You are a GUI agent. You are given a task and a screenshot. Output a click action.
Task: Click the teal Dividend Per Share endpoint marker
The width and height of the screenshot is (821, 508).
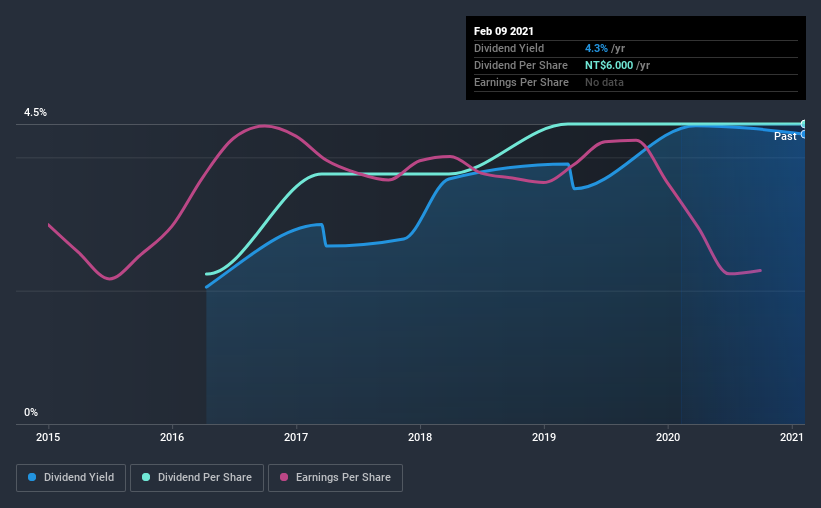[x=803, y=124]
